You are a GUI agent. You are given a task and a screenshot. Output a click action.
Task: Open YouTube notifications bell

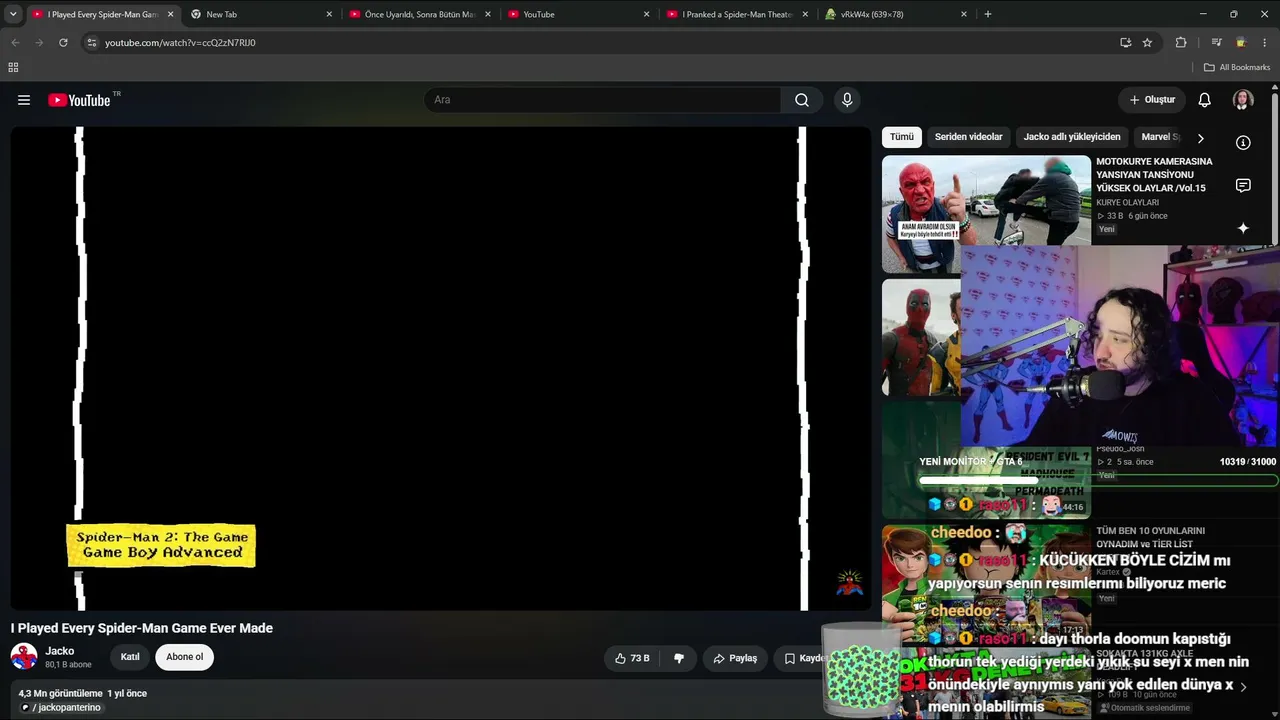click(1205, 100)
